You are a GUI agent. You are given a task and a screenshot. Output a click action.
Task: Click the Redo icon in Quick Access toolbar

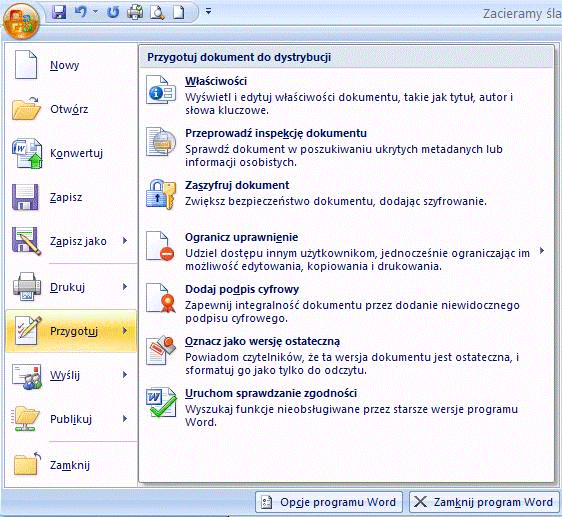(x=113, y=12)
